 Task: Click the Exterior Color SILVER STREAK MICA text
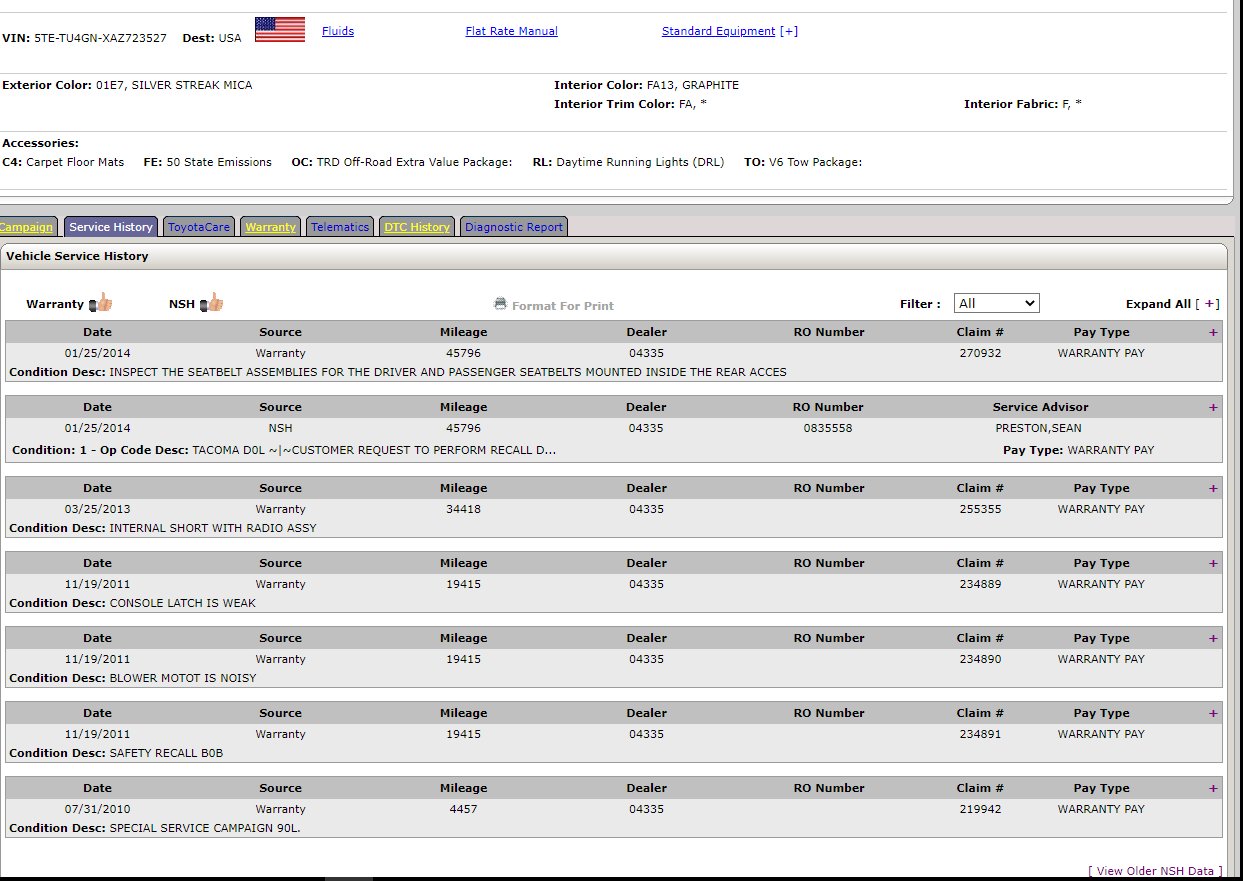174,85
